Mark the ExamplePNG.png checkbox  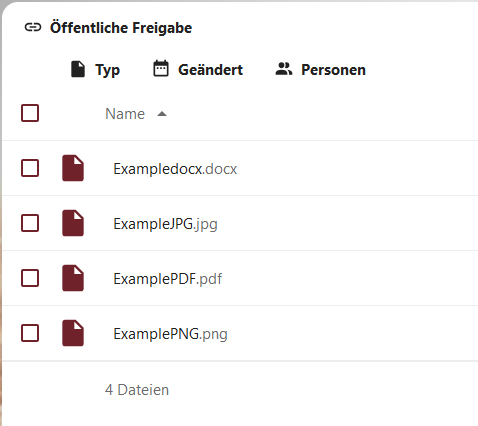30,333
